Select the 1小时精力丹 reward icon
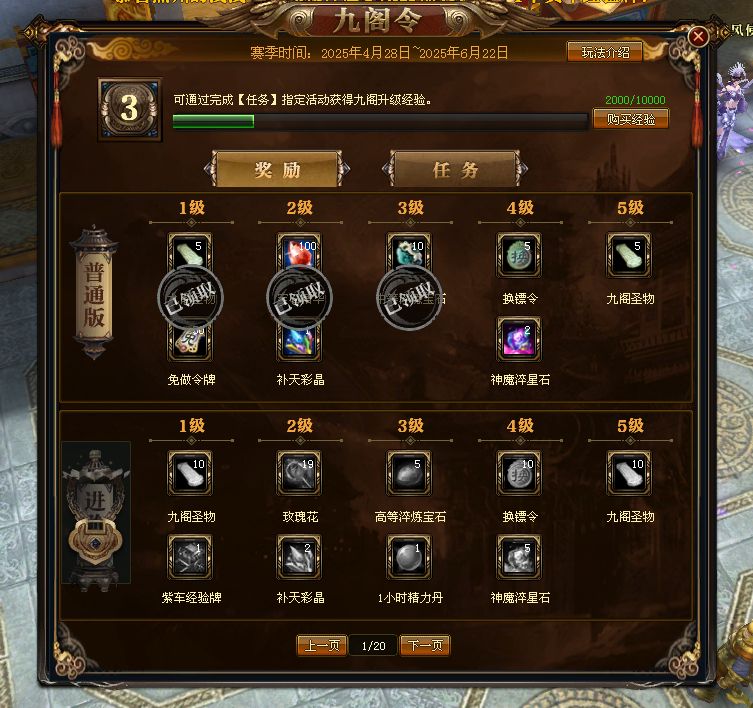This screenshot has width=753, height=708. tap(409, 557)
